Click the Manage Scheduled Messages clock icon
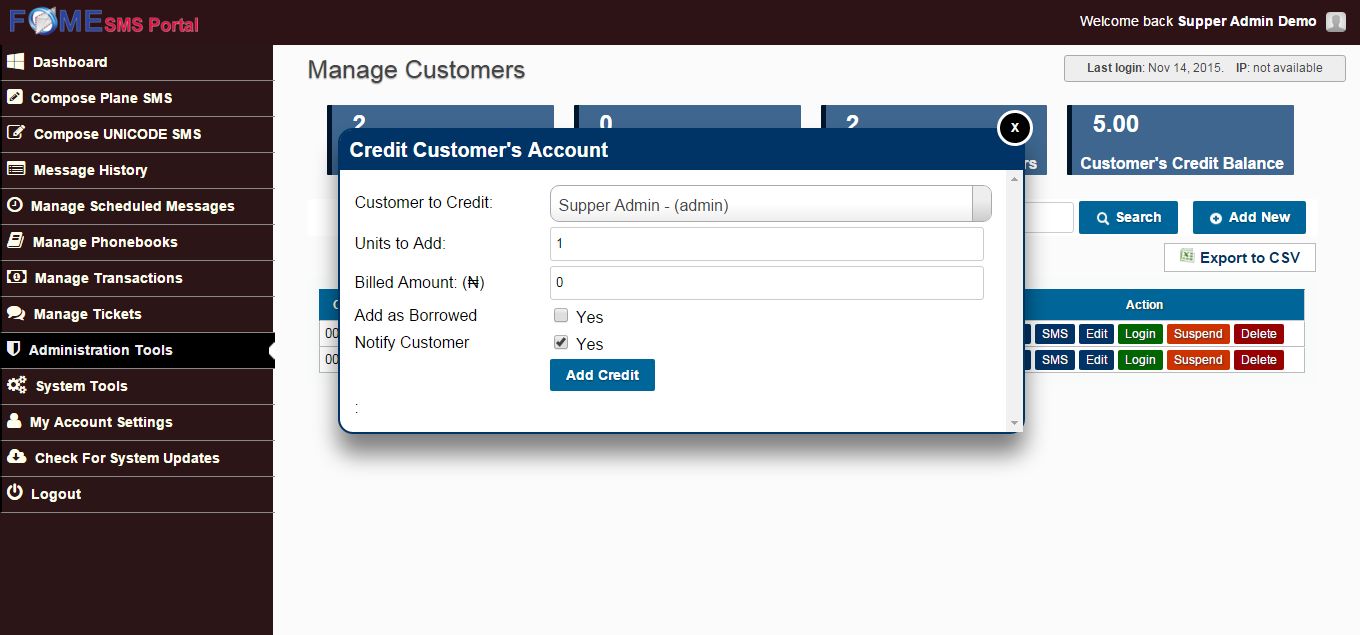This screenshot has height=635, width=1360. [15, 206]
